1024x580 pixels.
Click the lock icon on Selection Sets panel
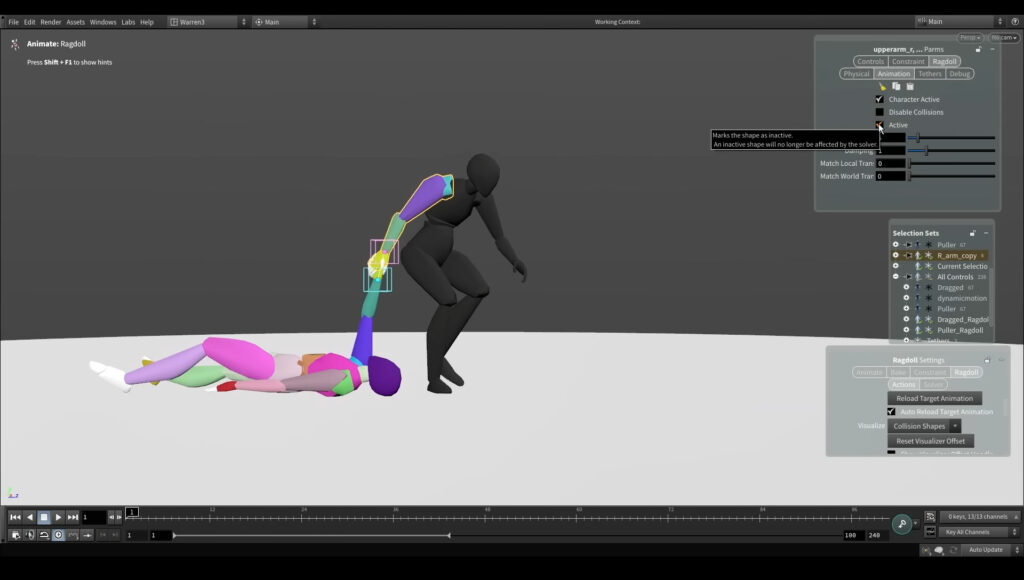click(x=972, y=233)
